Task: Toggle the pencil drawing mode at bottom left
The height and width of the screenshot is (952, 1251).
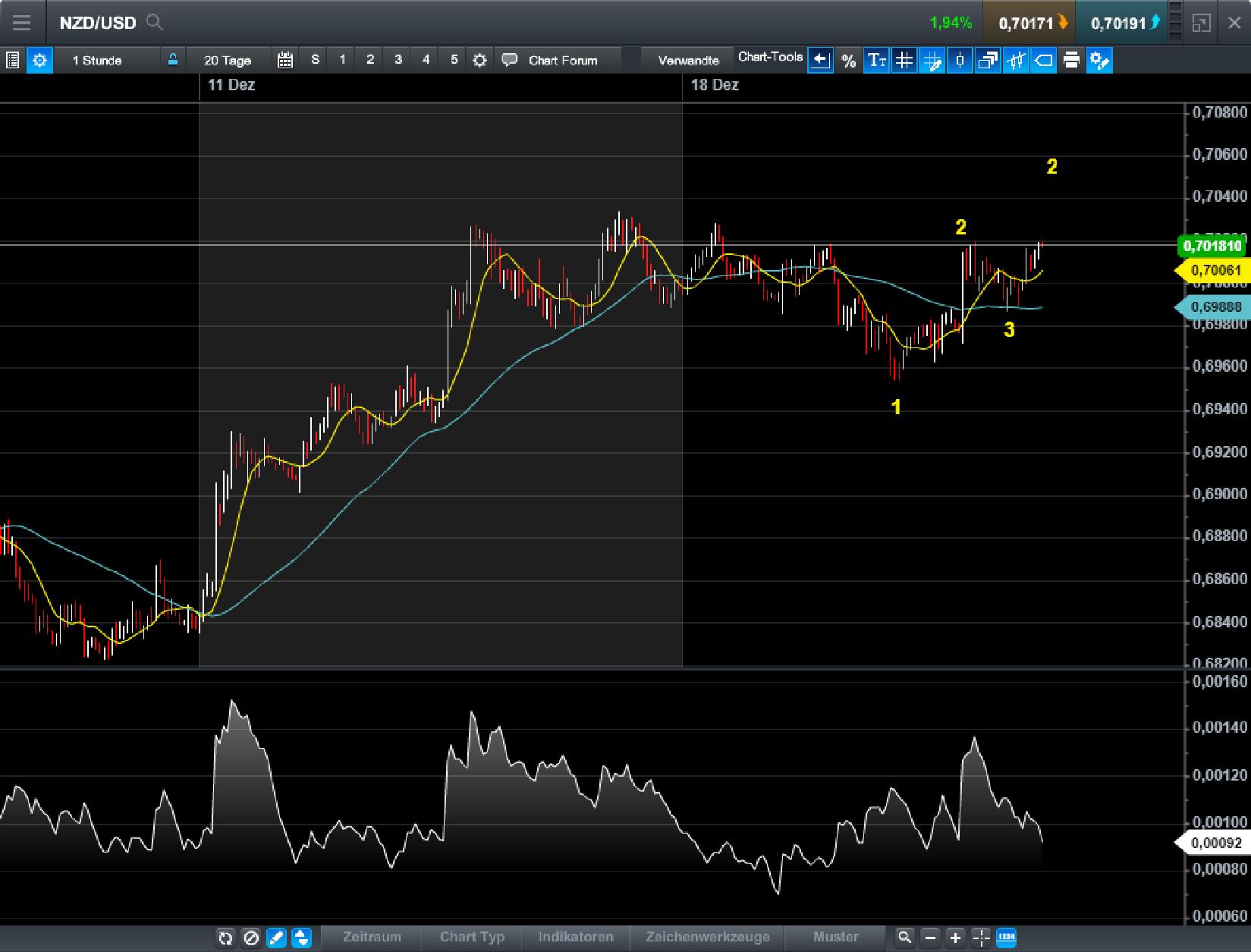Action: (277, 938)
